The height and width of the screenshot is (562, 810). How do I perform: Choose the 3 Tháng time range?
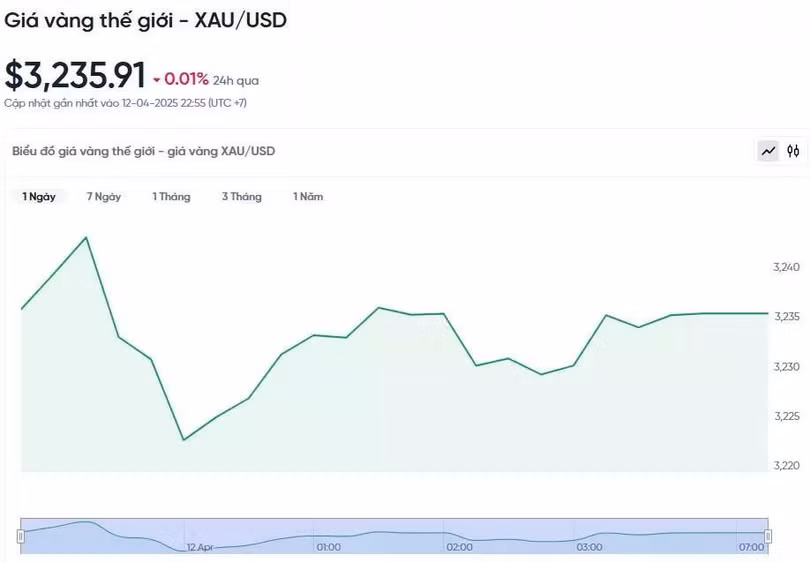(x=242, y=197)
